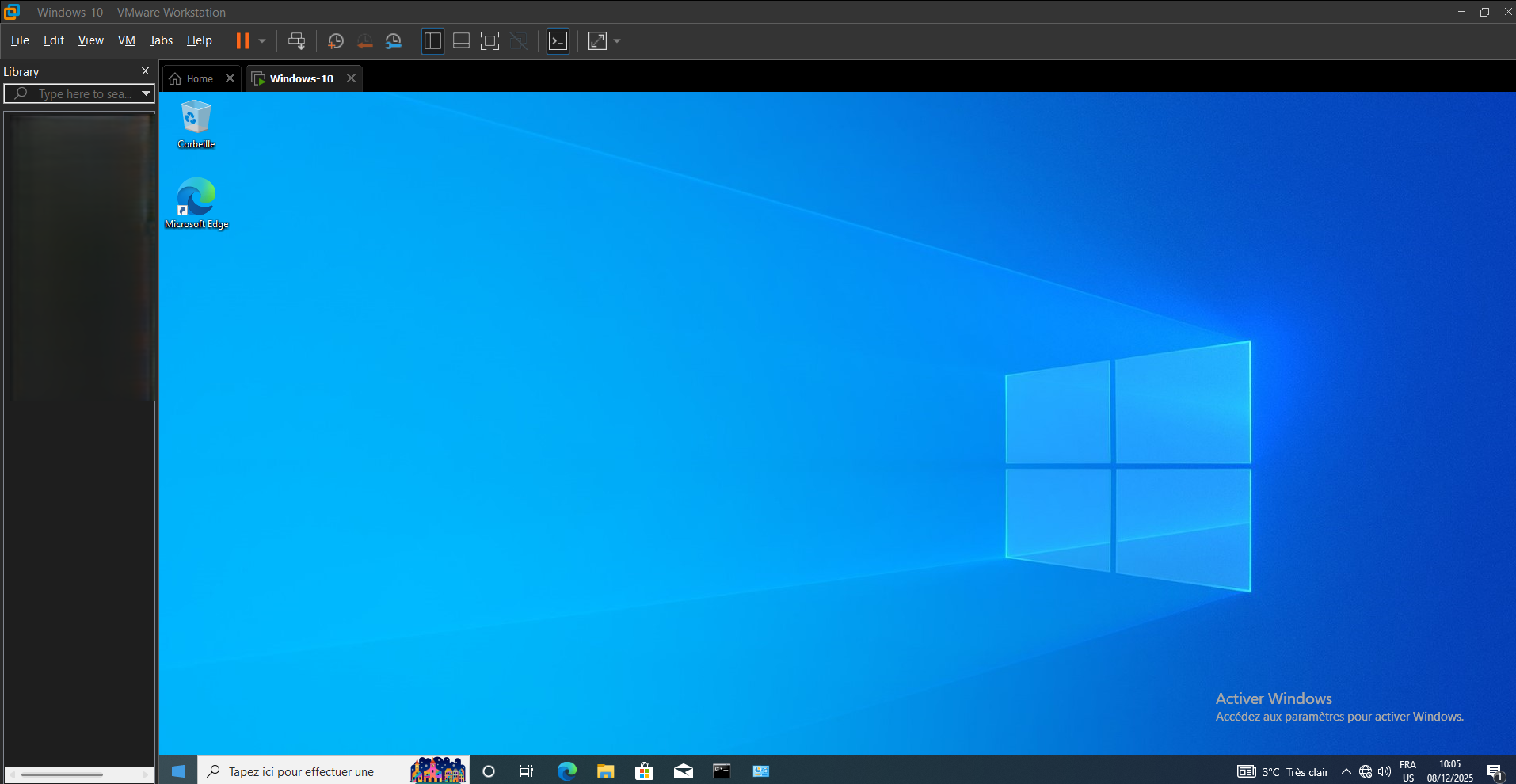Viewport: 1516px width, 784px height.
Task: Switch to the Home tab
Action: point(192,78)
